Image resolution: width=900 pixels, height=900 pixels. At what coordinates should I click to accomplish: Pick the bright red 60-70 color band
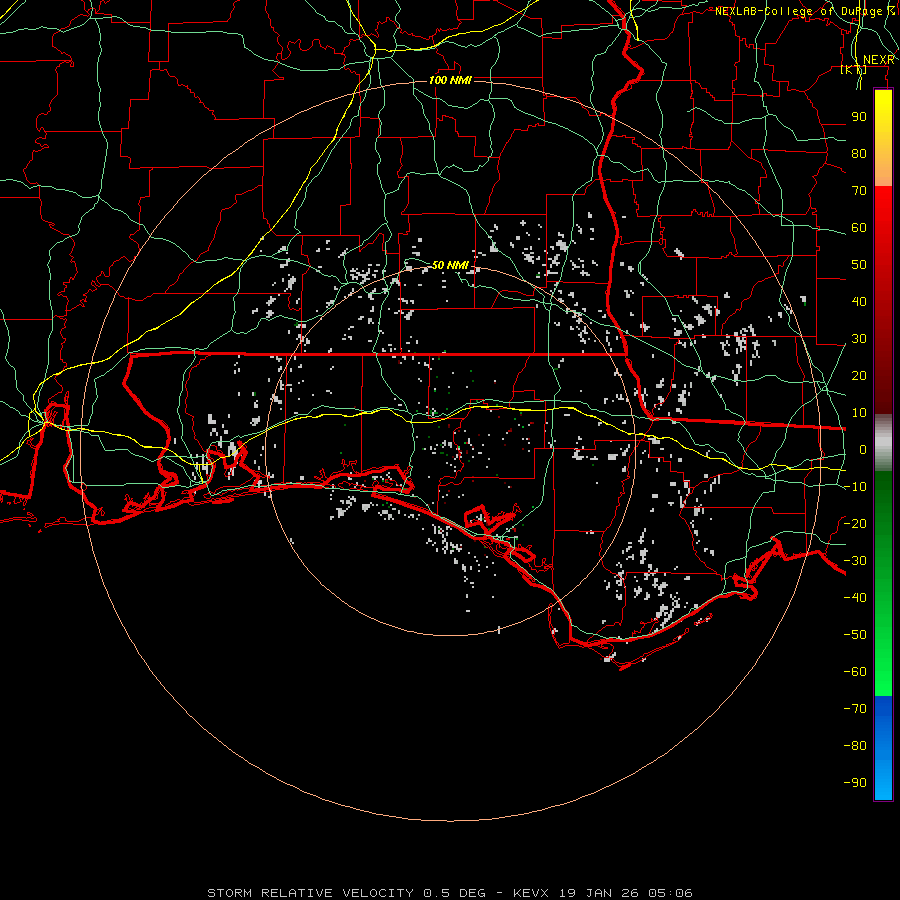click(883, 205)
